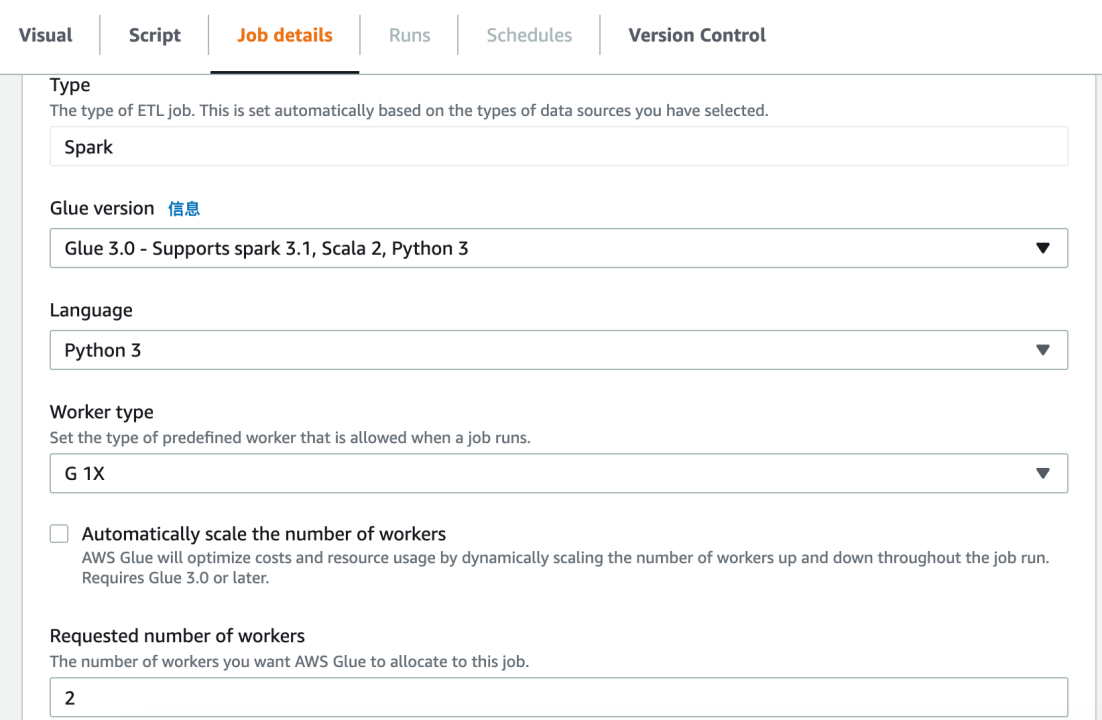Select the Job details tab
This screenshot has height=720, width=1102.
pos(284,35)
